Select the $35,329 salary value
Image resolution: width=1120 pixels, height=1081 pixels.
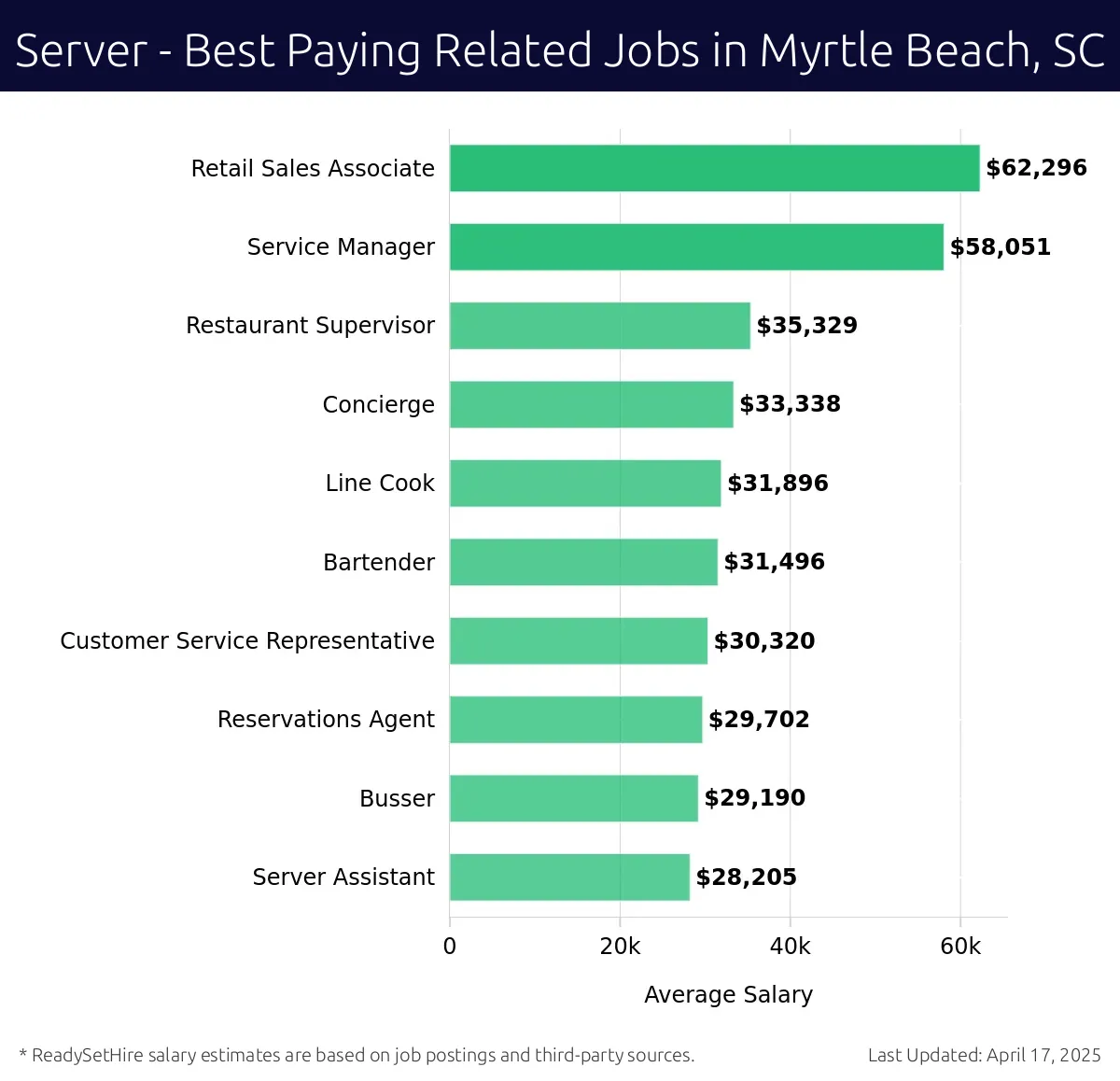807,326
